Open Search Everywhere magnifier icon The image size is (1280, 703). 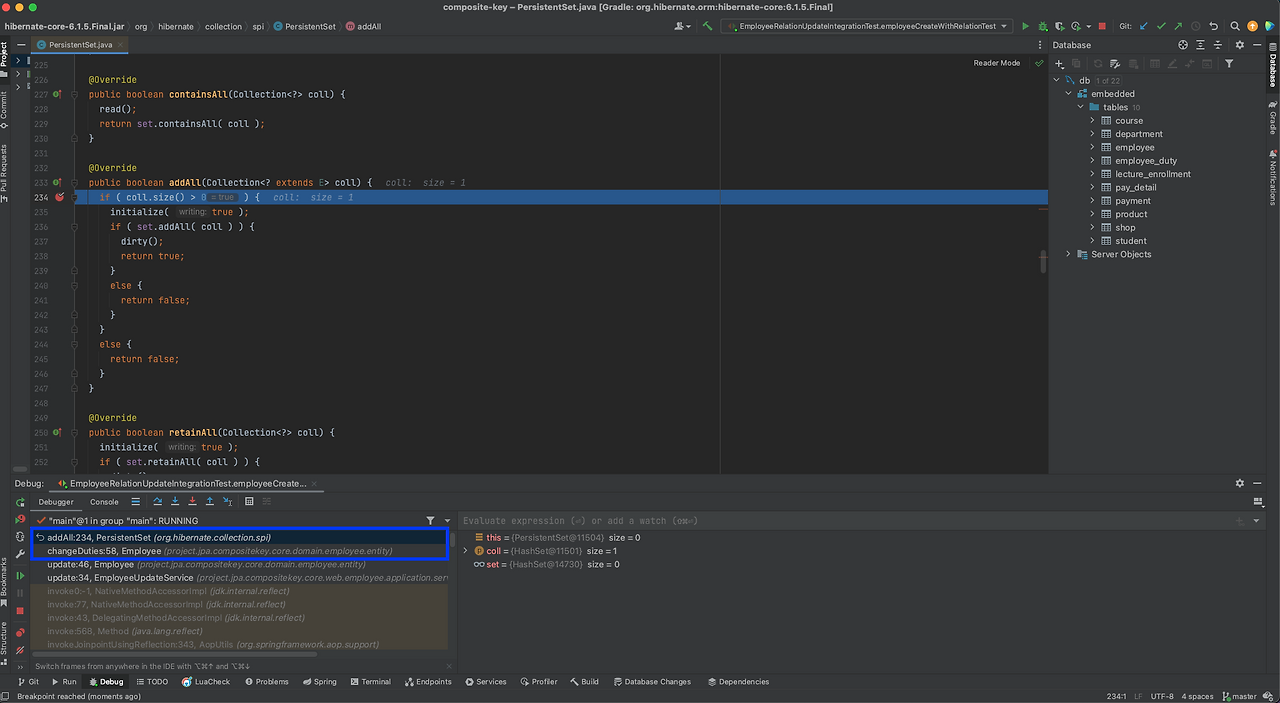point(1235,26)
